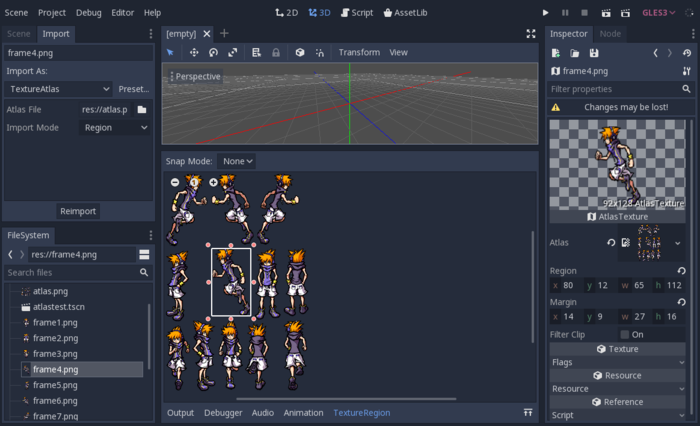The image size is (700, 426).
Task: Expand the Resource section
Action: coord(618,388)
